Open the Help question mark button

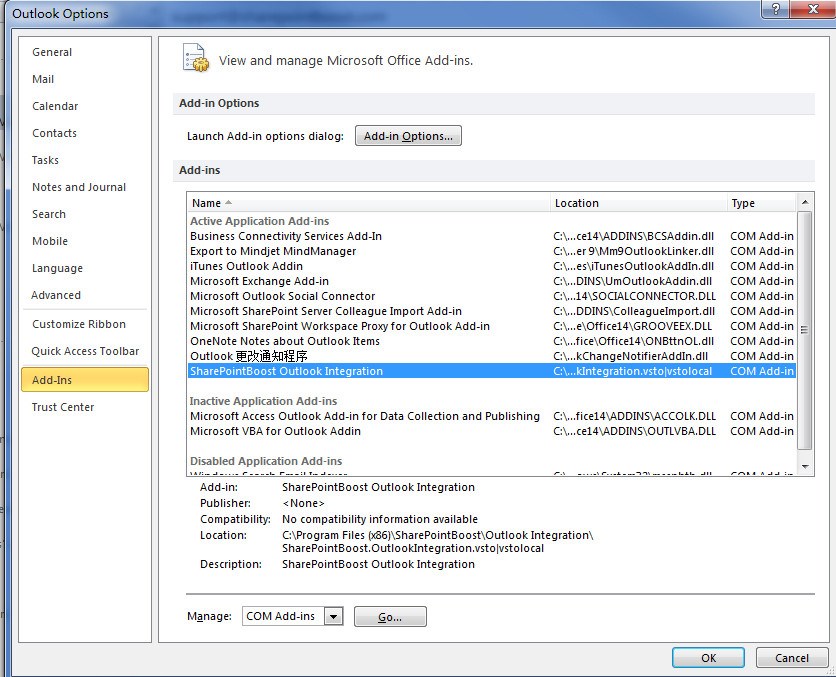point(776,9)
